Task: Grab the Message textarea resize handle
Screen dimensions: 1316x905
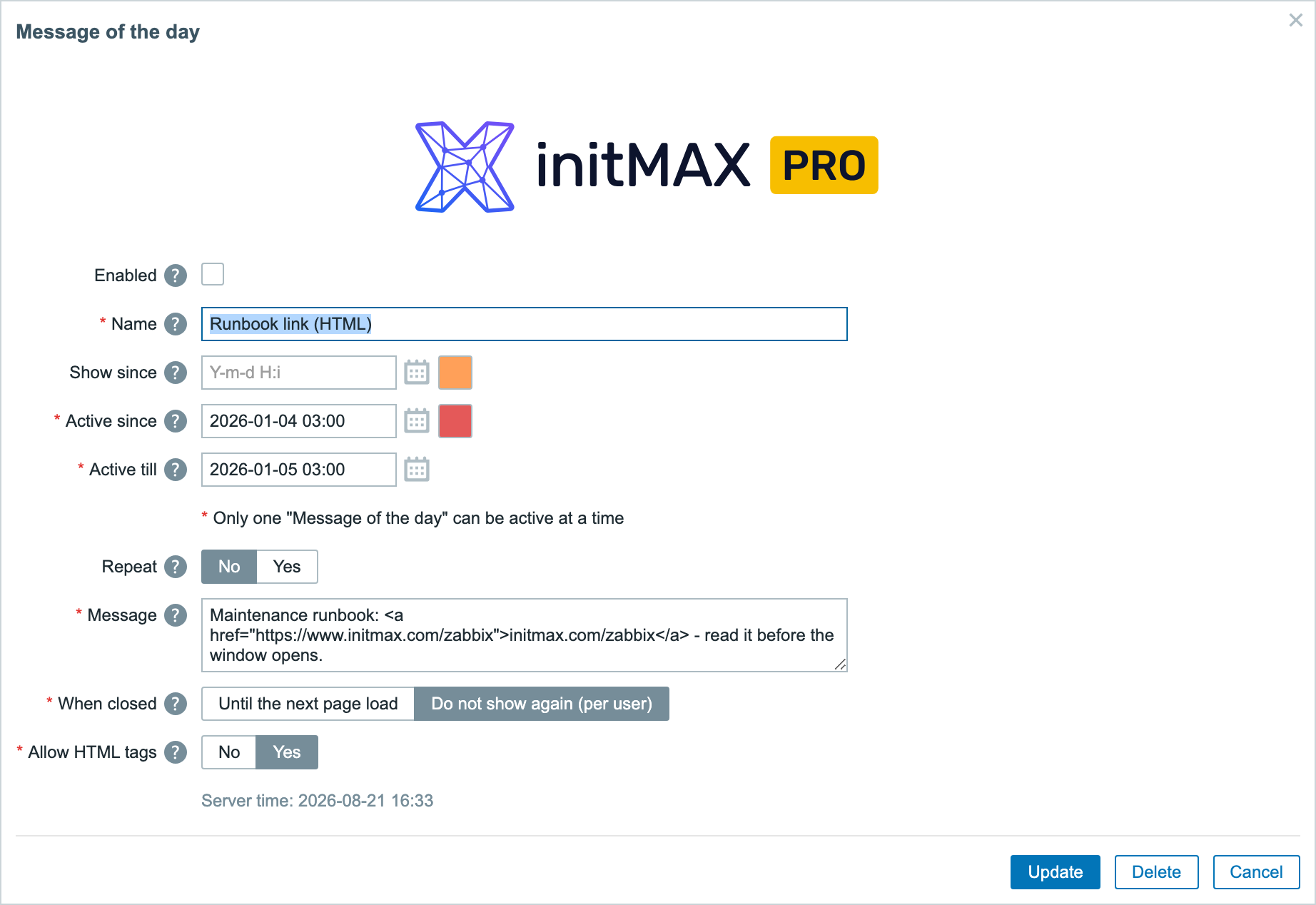Action: (841, 664)
